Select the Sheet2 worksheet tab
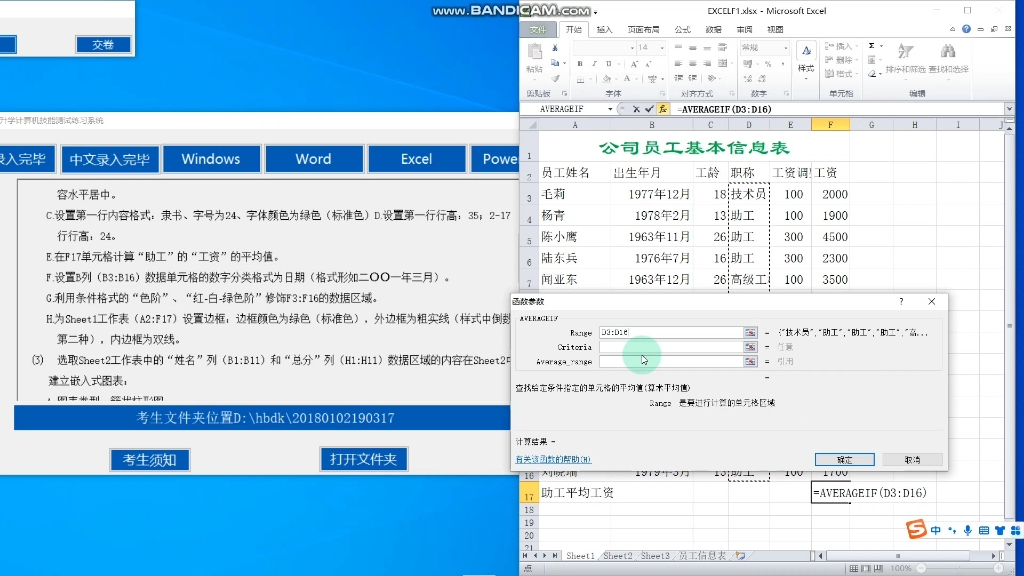This screenshot has width=1024, height=576. [x=621, y=554]
